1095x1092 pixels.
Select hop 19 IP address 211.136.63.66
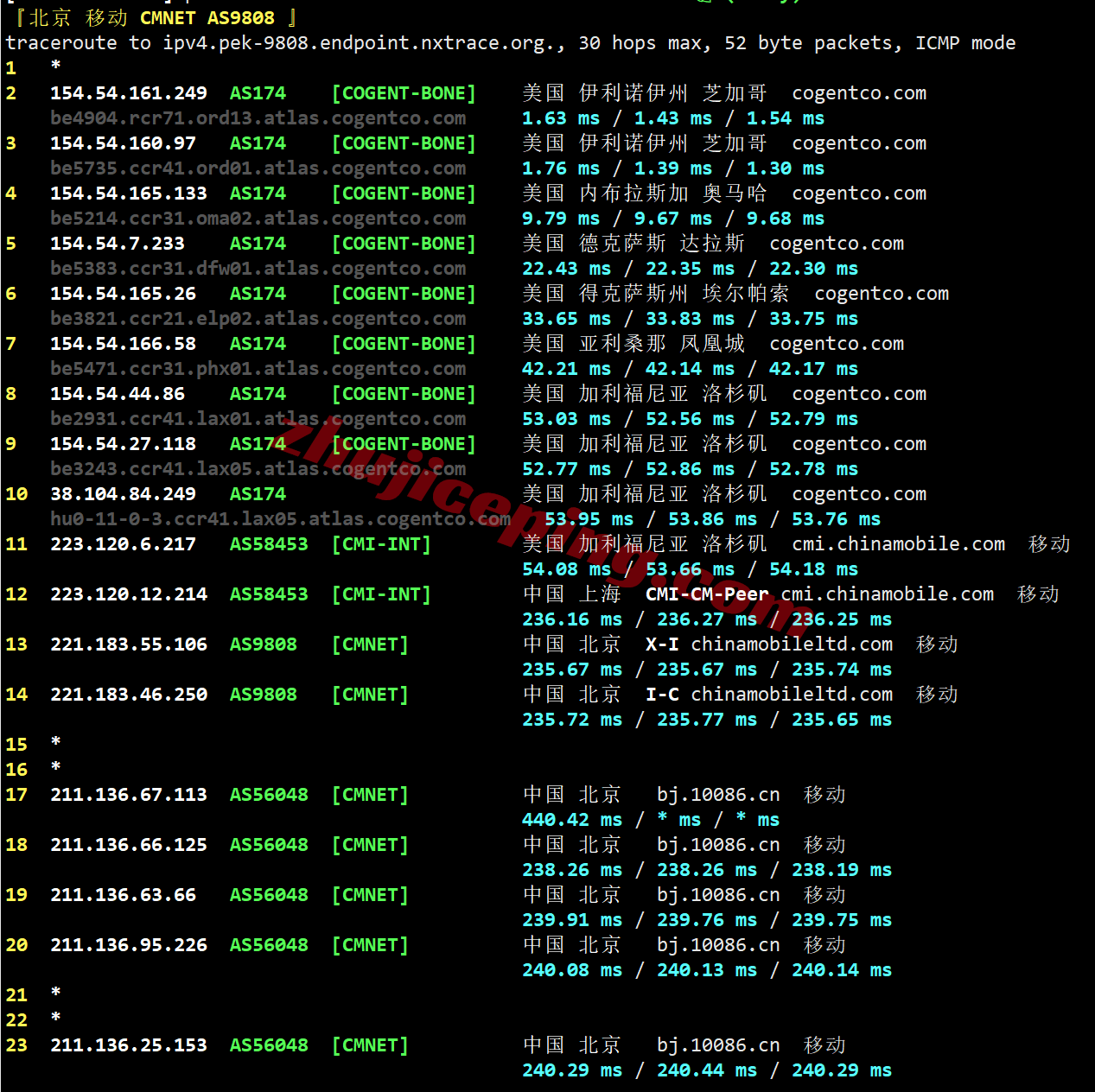pos(124,895)
